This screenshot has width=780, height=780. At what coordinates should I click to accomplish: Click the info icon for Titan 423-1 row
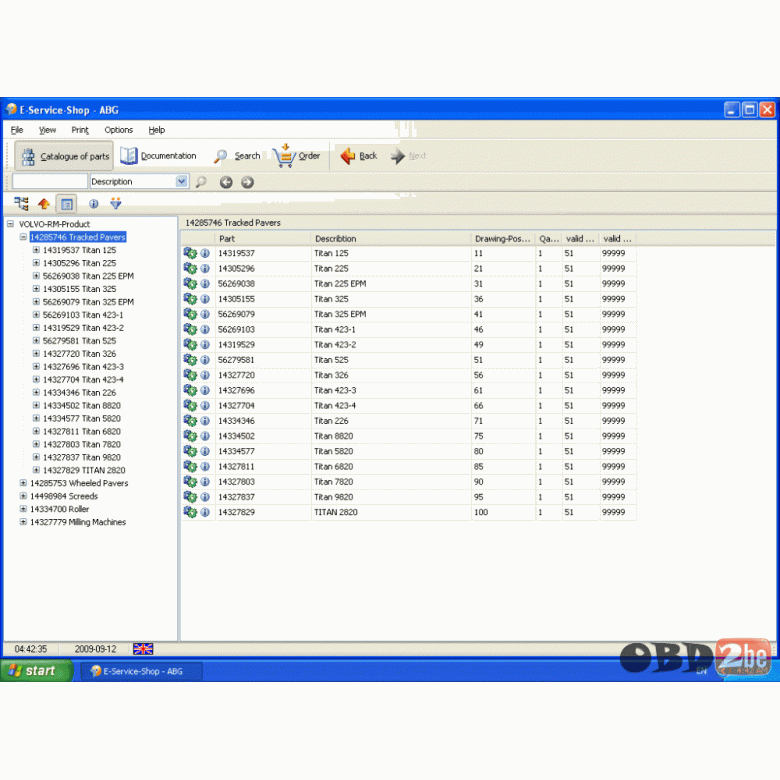coord(205,329)
